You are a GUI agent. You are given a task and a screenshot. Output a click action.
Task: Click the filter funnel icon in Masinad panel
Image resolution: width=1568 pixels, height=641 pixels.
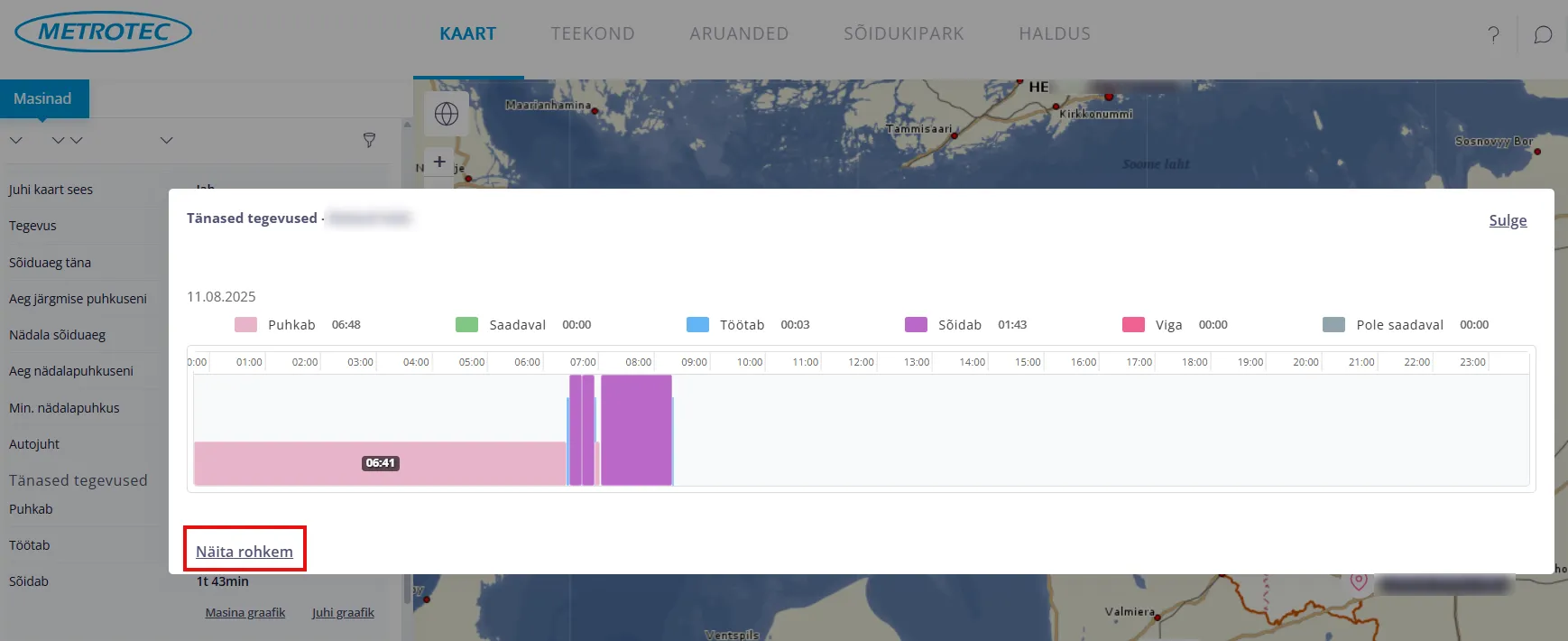pyautogui.click(x=369, y=140)
